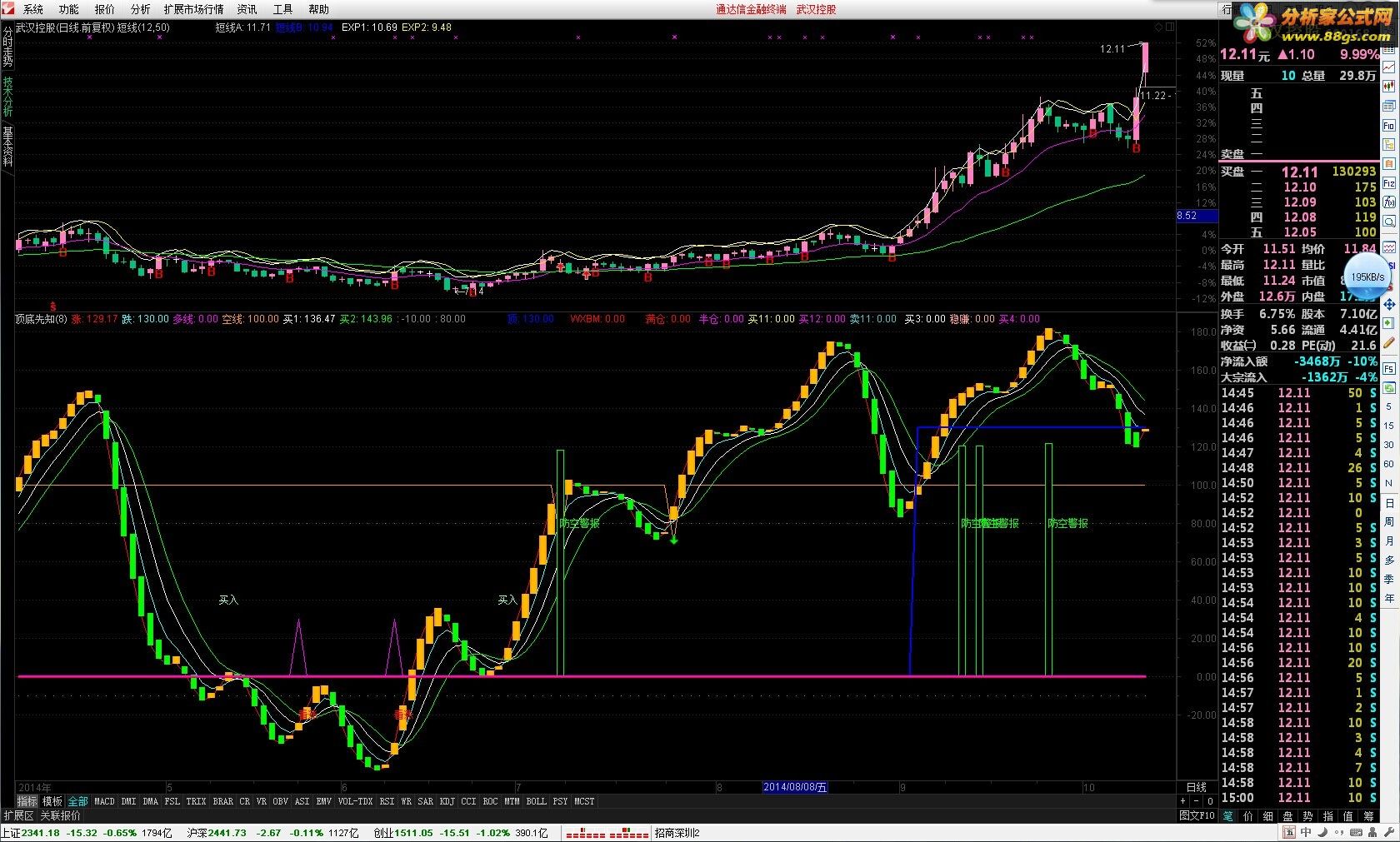Switch to the 分时走势 side tab
The width and height of the screenshot is (1400, 842).
(x=7, y=47)
